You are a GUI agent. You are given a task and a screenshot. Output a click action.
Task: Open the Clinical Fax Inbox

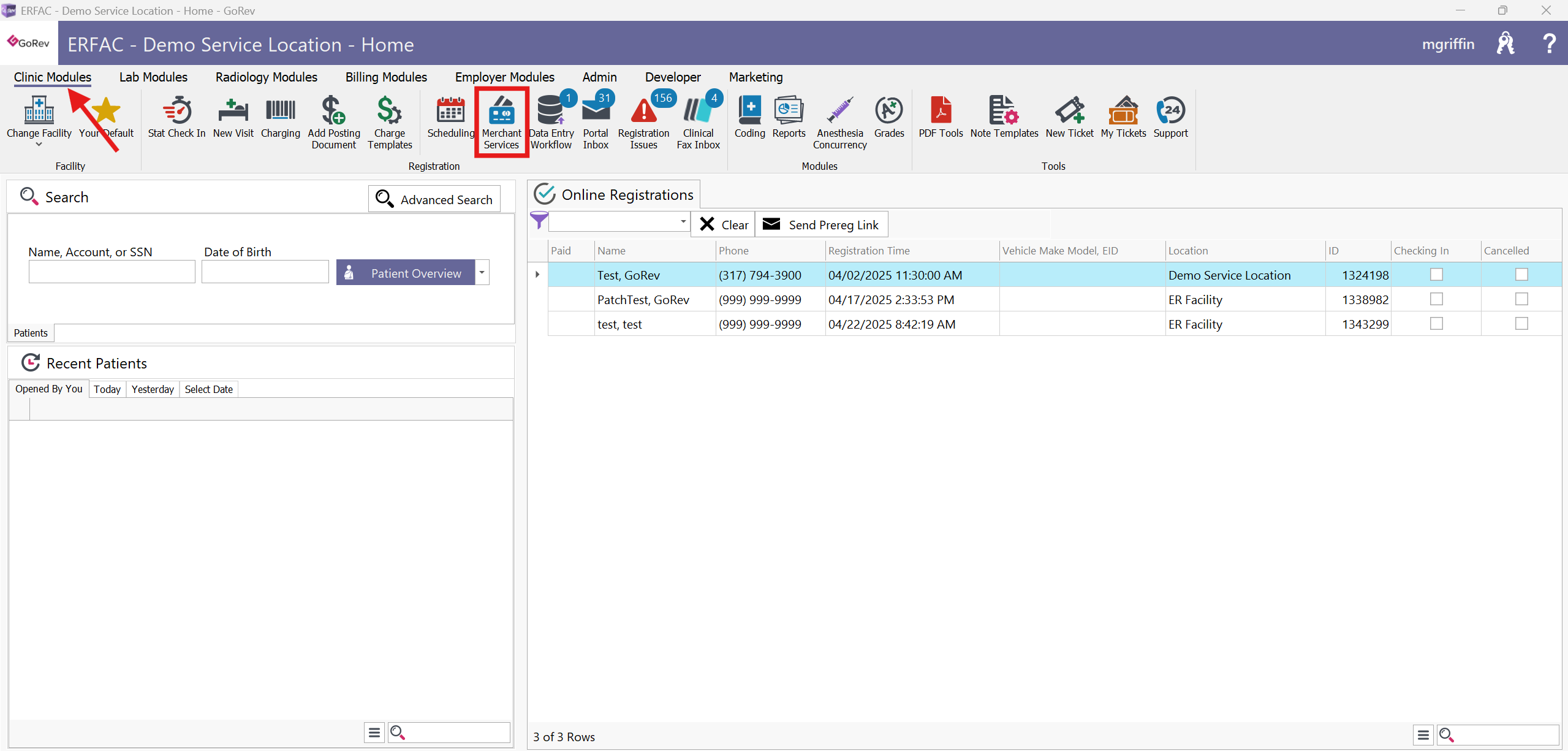698,123
